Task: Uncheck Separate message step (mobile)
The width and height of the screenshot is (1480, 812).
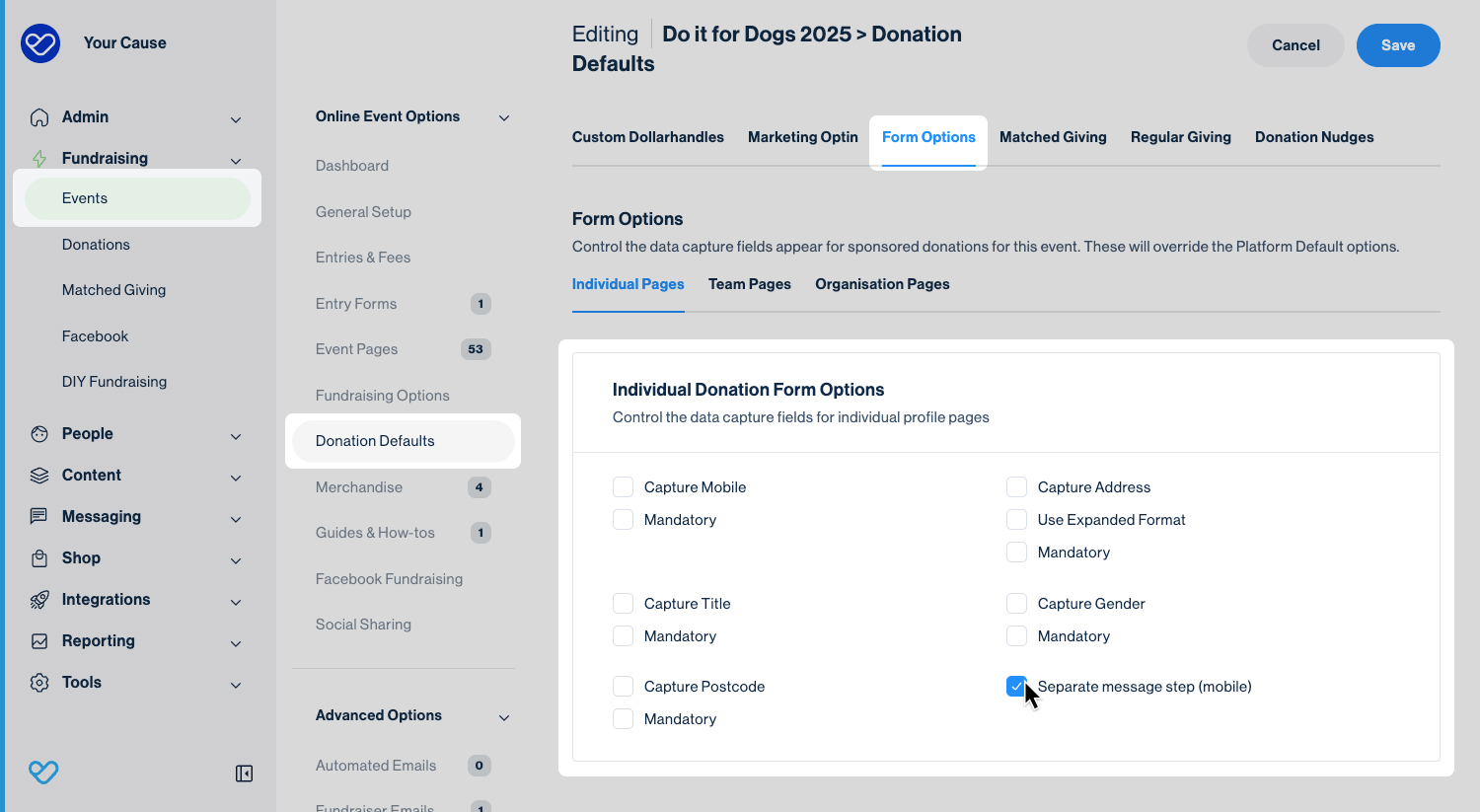Action: [x=1016, y=687]
